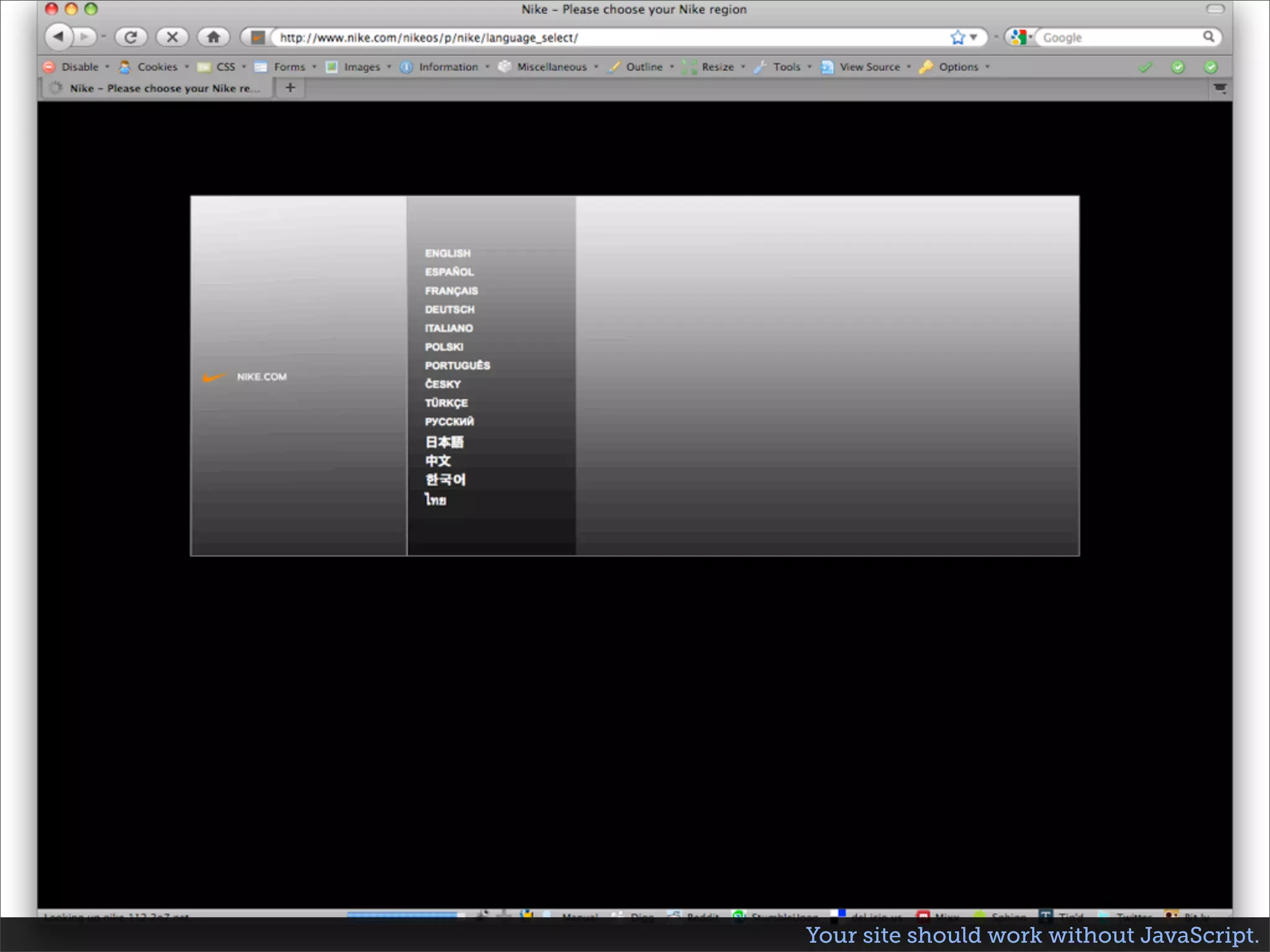
Task: Reload the page with the refresh icon
Action: [x=131, y=37]
